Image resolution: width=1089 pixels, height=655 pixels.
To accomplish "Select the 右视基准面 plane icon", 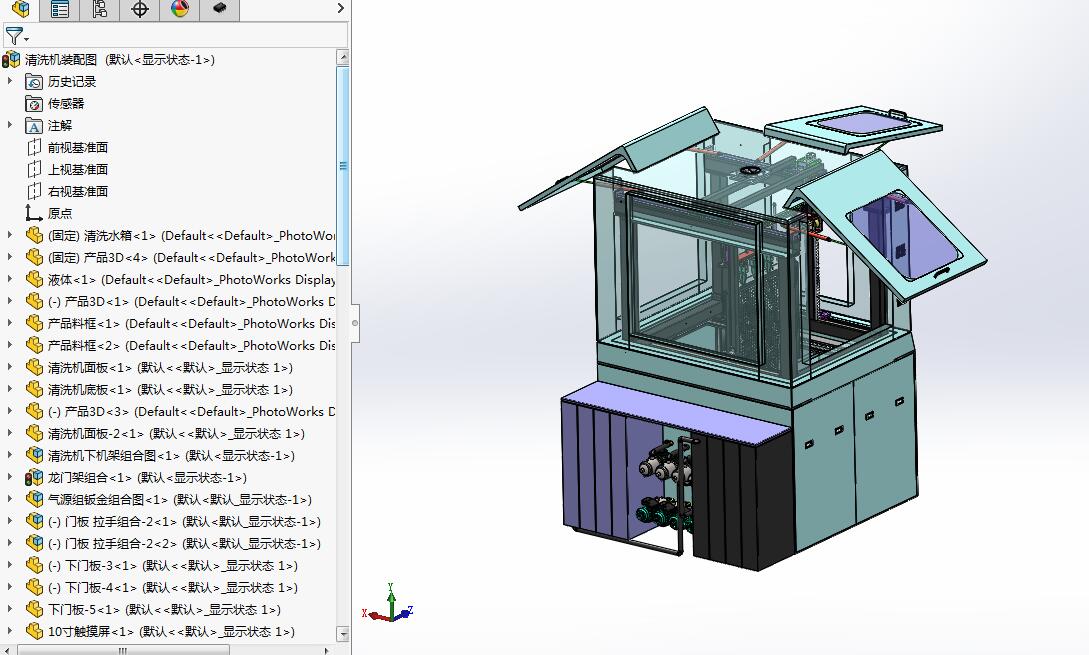I will (34, 192).
